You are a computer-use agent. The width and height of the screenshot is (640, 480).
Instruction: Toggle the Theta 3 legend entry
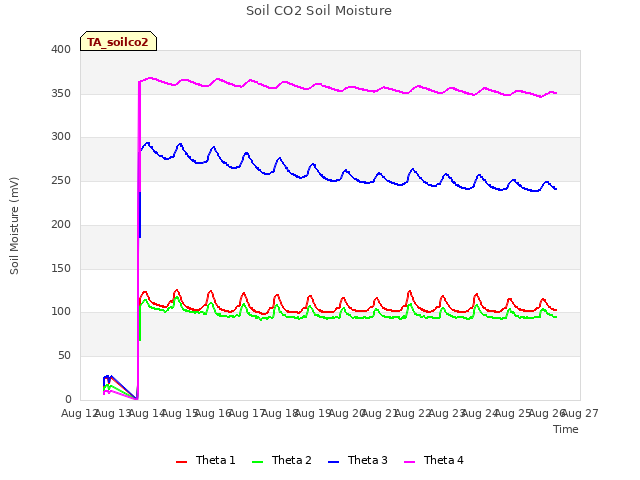(358, 460)
